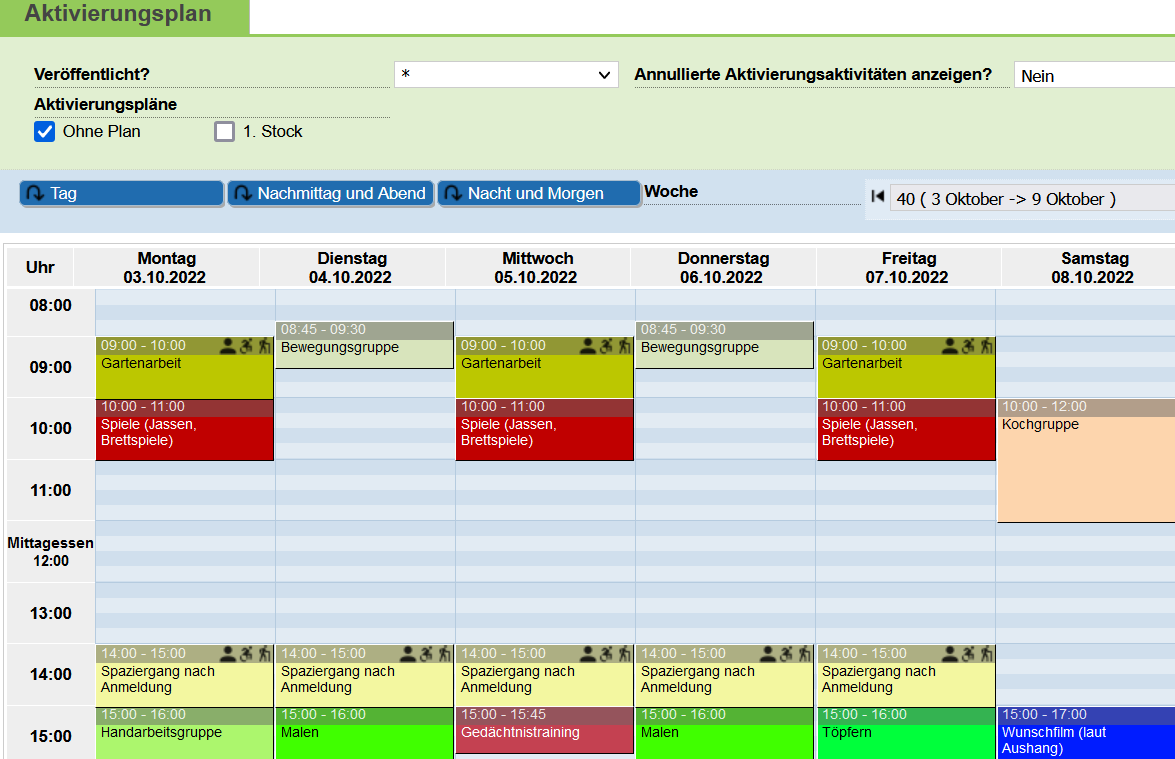Open Friday Spiele (Jassen, Brettspiele) event
The image size is (1175, 759).
pyautogui.click(x=906, y=429)
